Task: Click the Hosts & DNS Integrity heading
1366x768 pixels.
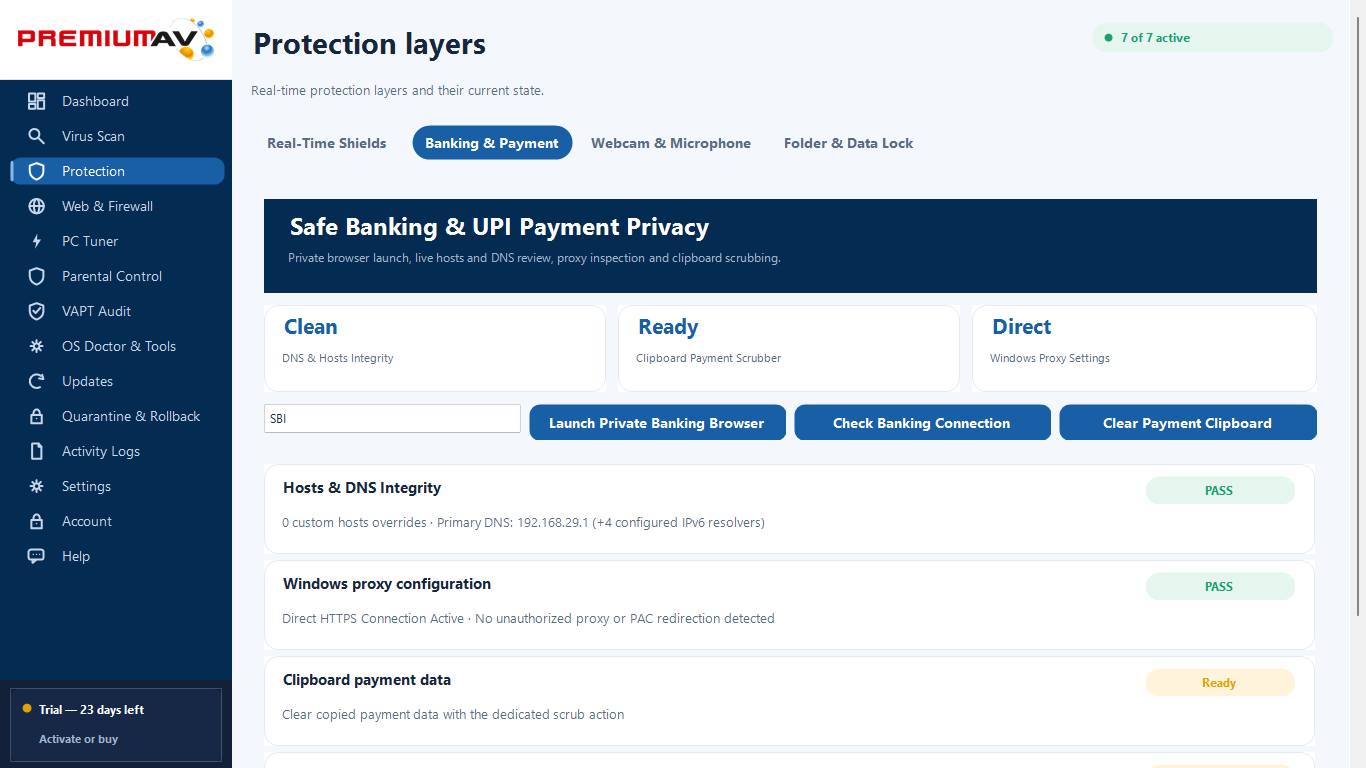Action: click(x=362, y=488)
